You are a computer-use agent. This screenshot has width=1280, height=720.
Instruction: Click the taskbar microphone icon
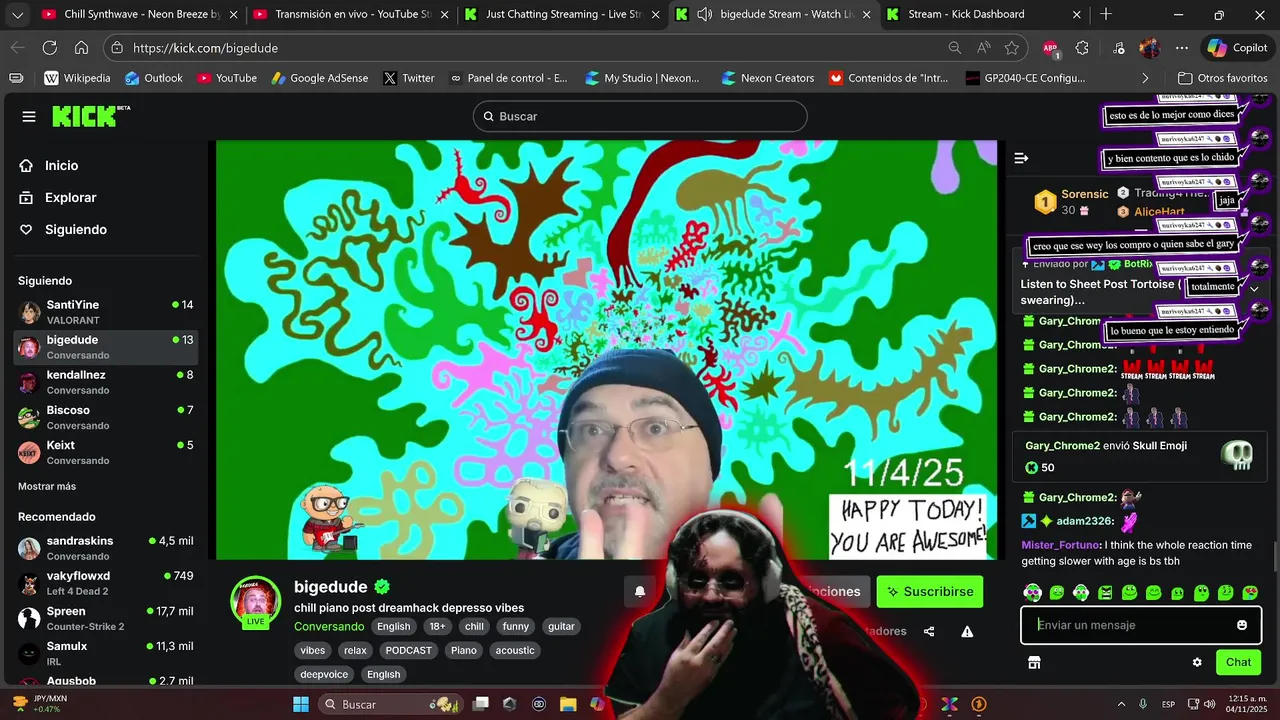(1143, 704)
